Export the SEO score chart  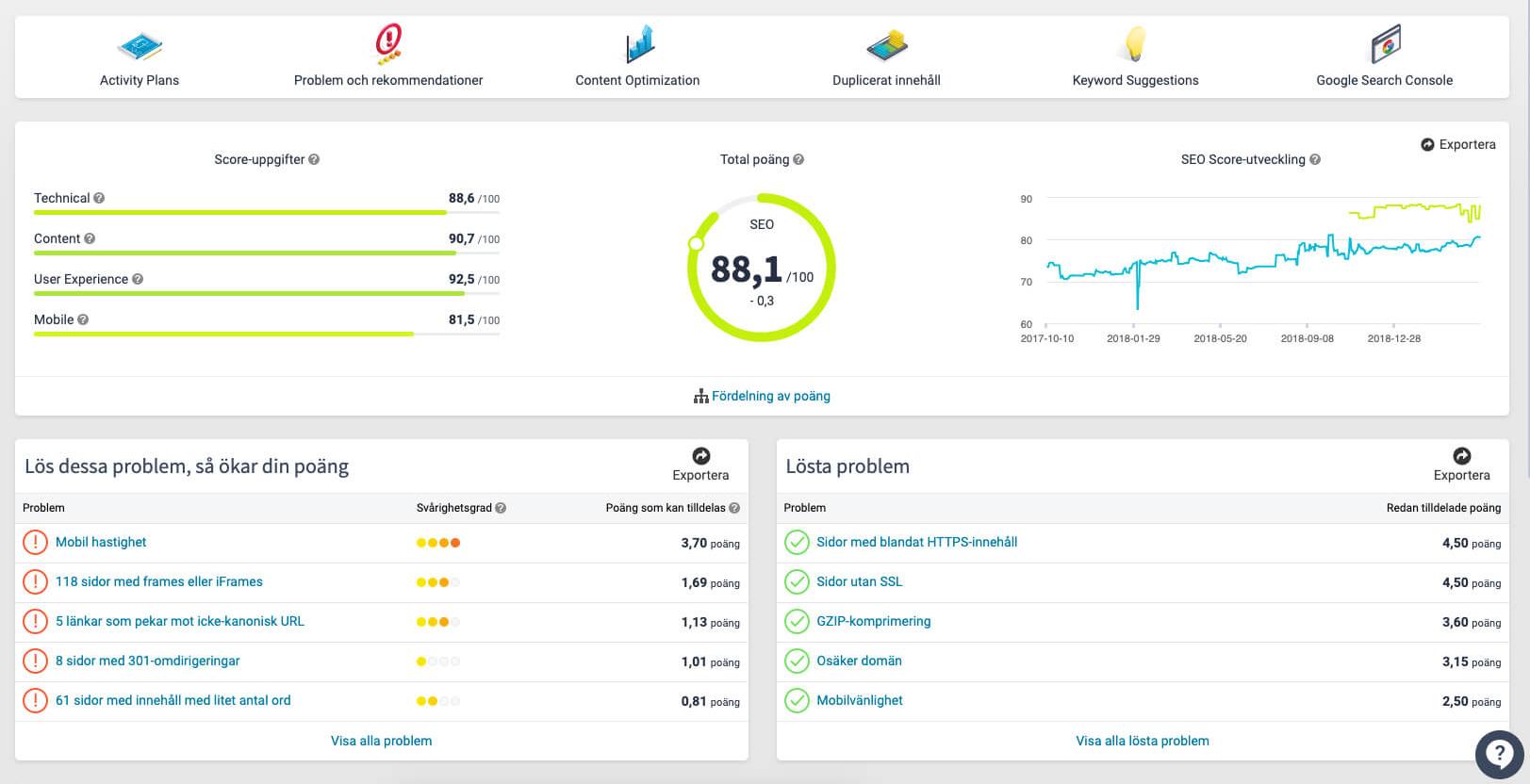tap(1458, 144)
